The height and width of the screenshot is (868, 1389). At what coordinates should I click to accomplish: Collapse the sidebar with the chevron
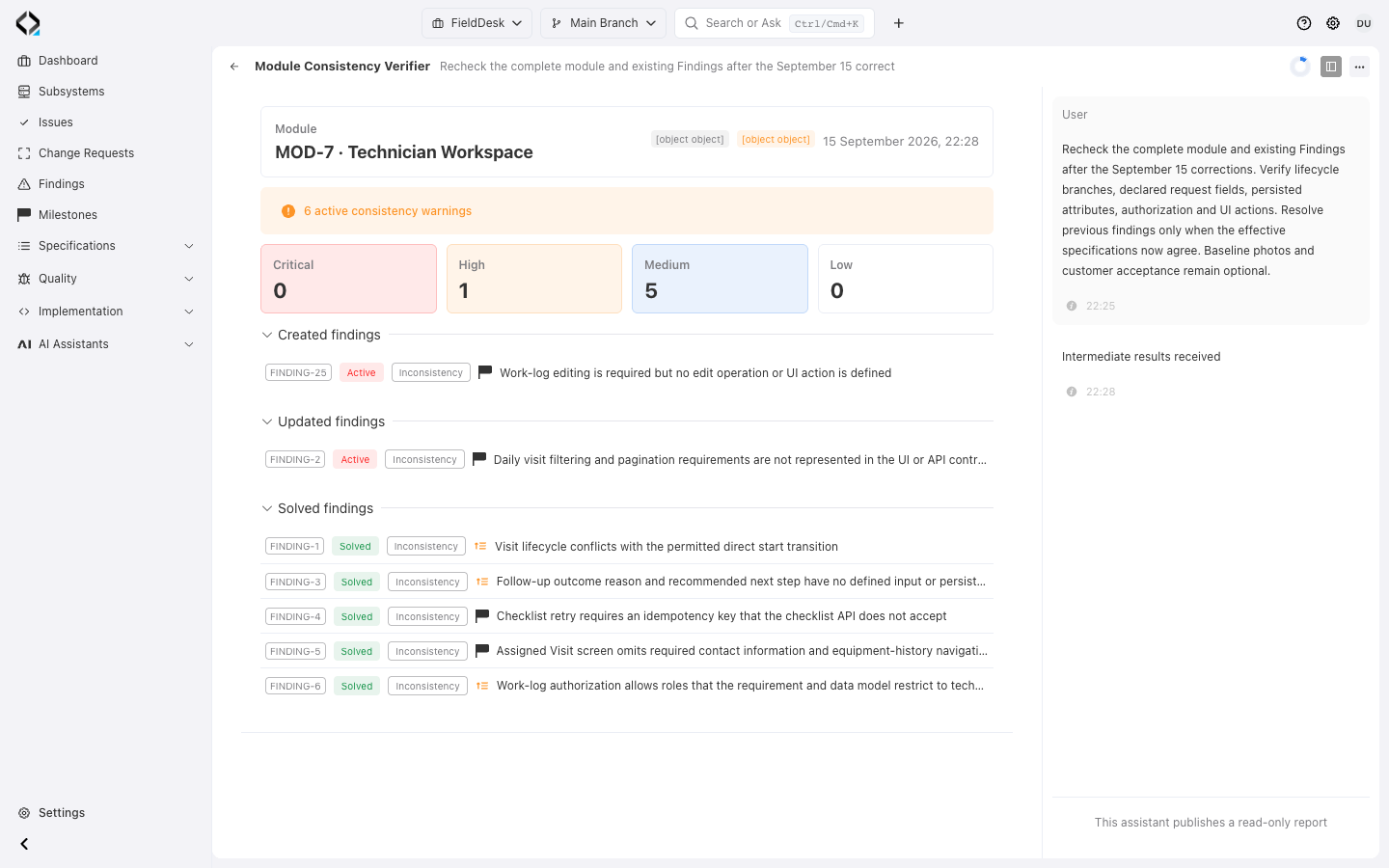(24, 844)
